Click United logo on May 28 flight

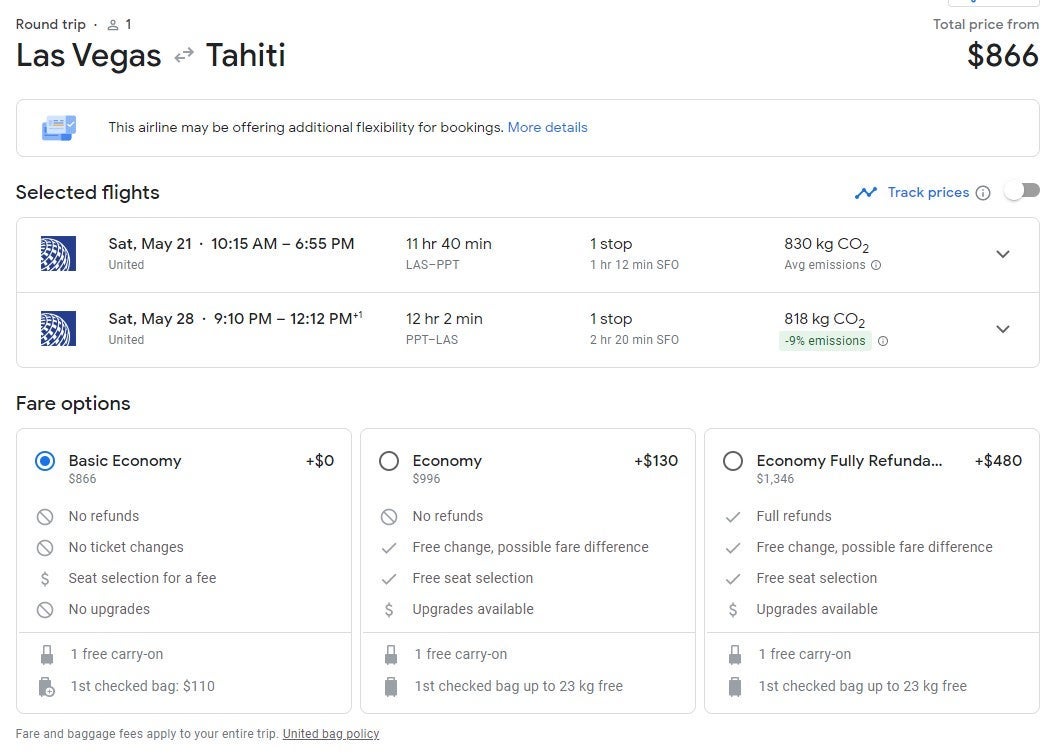[x=58, y=329]
